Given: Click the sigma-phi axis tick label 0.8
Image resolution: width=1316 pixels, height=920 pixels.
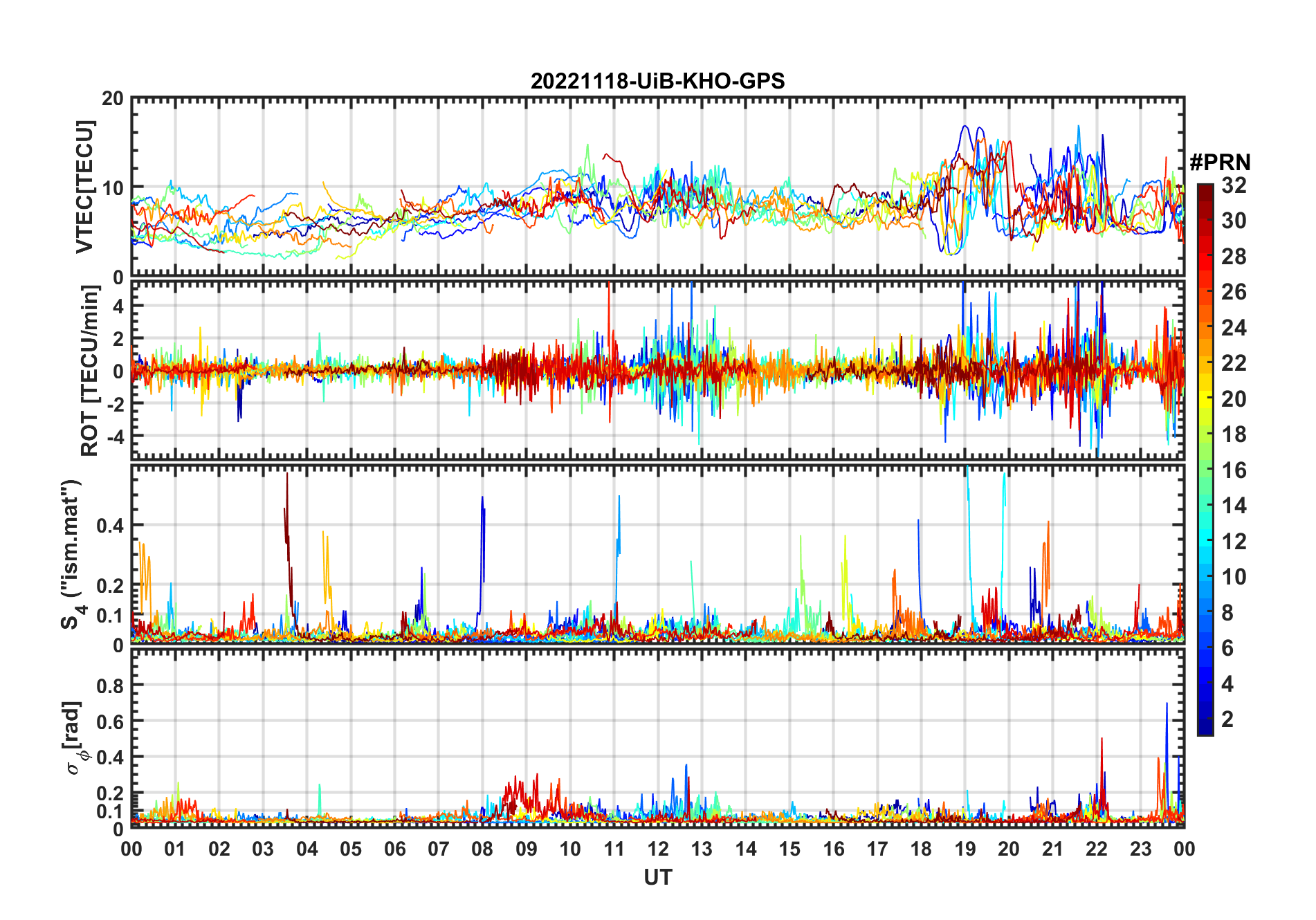Looking at the screenshot, I should 110,686.
